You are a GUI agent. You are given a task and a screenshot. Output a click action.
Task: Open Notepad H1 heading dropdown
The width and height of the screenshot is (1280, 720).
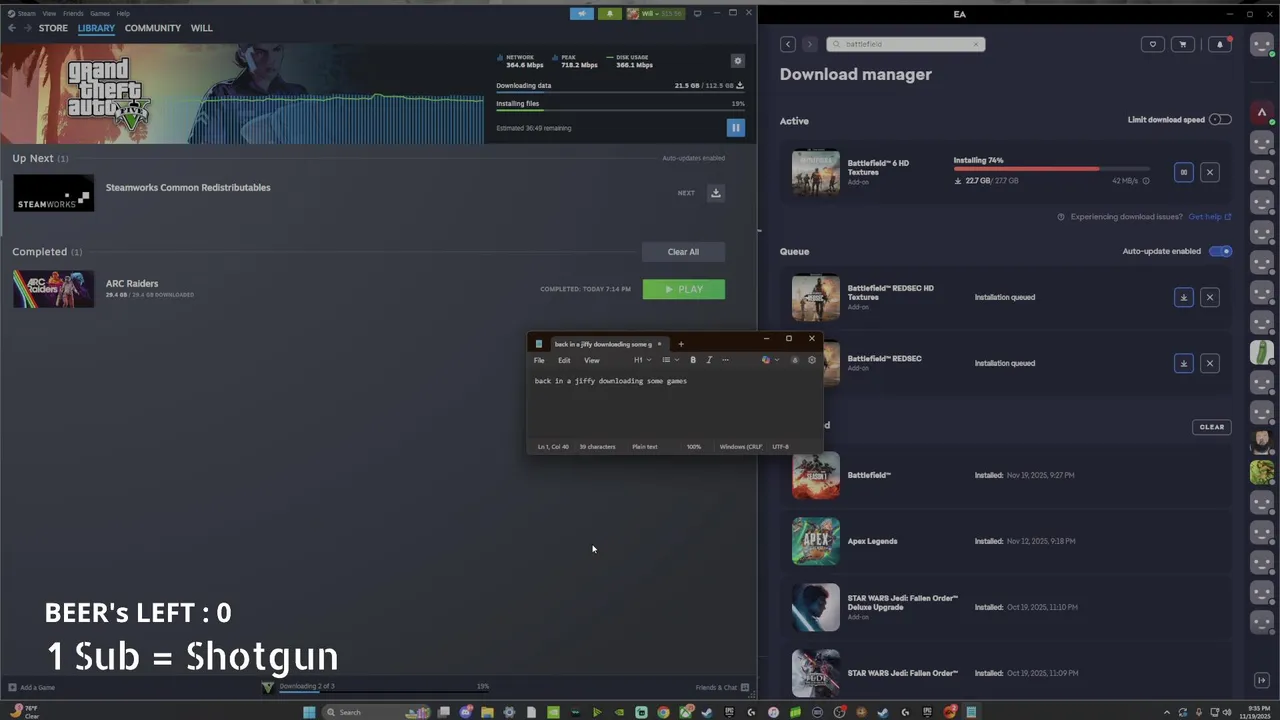point(642,360)
